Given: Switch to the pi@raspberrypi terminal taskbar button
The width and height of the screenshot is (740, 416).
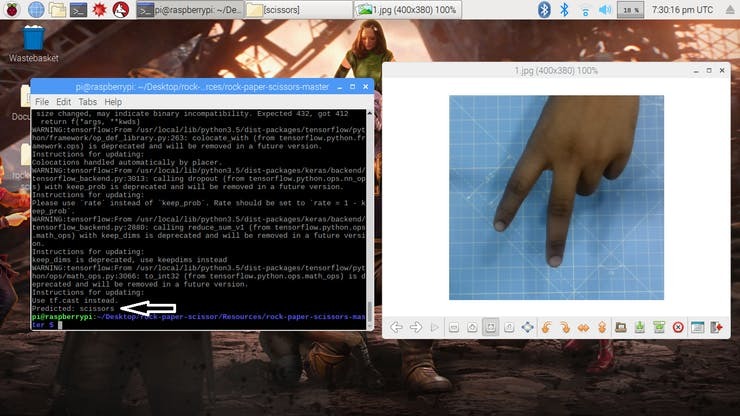Looking at the screenshot, I should (x=190, y=9).
